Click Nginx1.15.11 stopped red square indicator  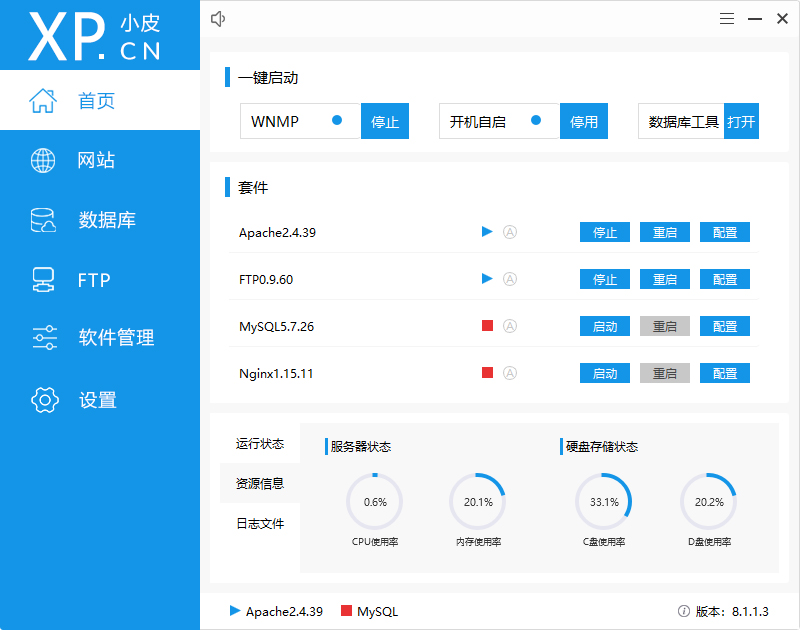(x=487, y=372)
